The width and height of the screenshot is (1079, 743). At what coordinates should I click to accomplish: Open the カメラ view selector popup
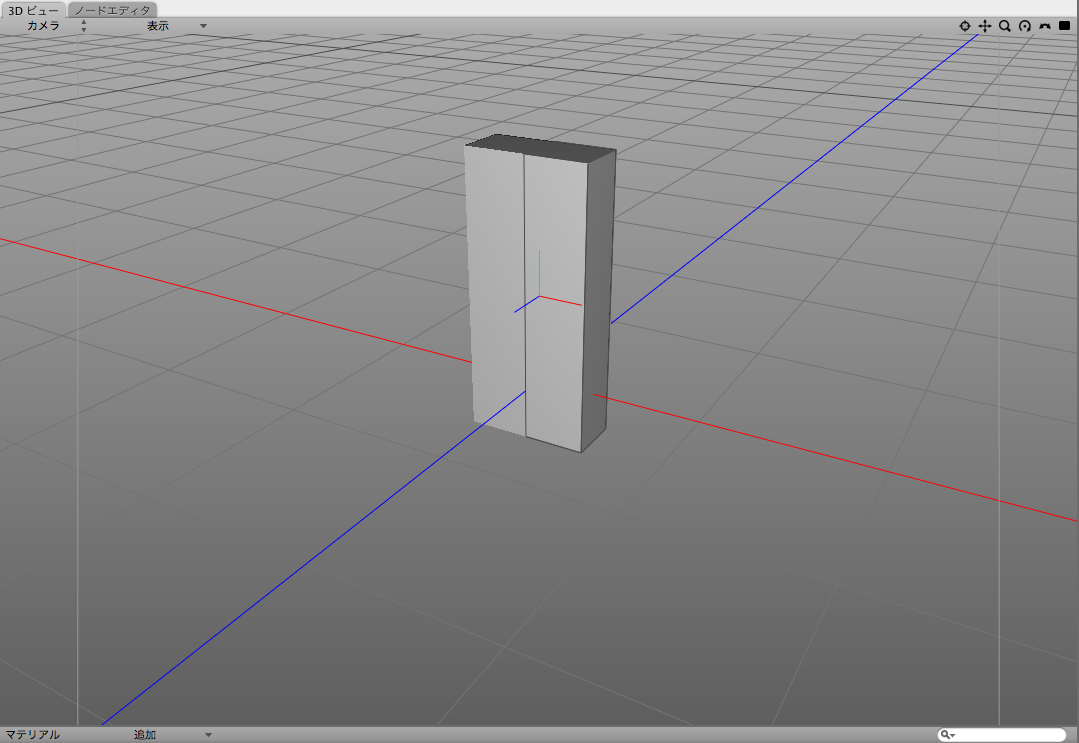(55, 26)
